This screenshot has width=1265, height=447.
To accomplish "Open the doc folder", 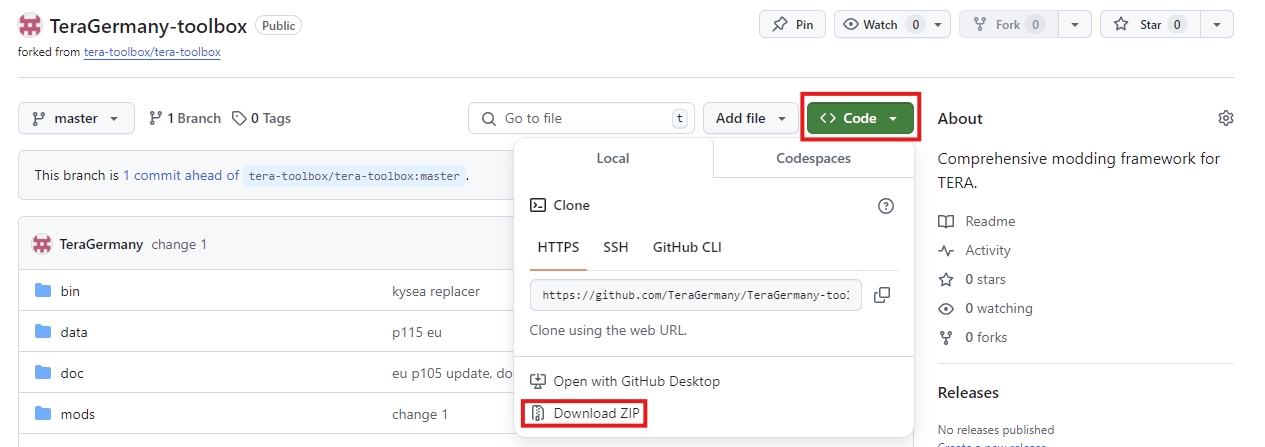I will click(72, 373).
